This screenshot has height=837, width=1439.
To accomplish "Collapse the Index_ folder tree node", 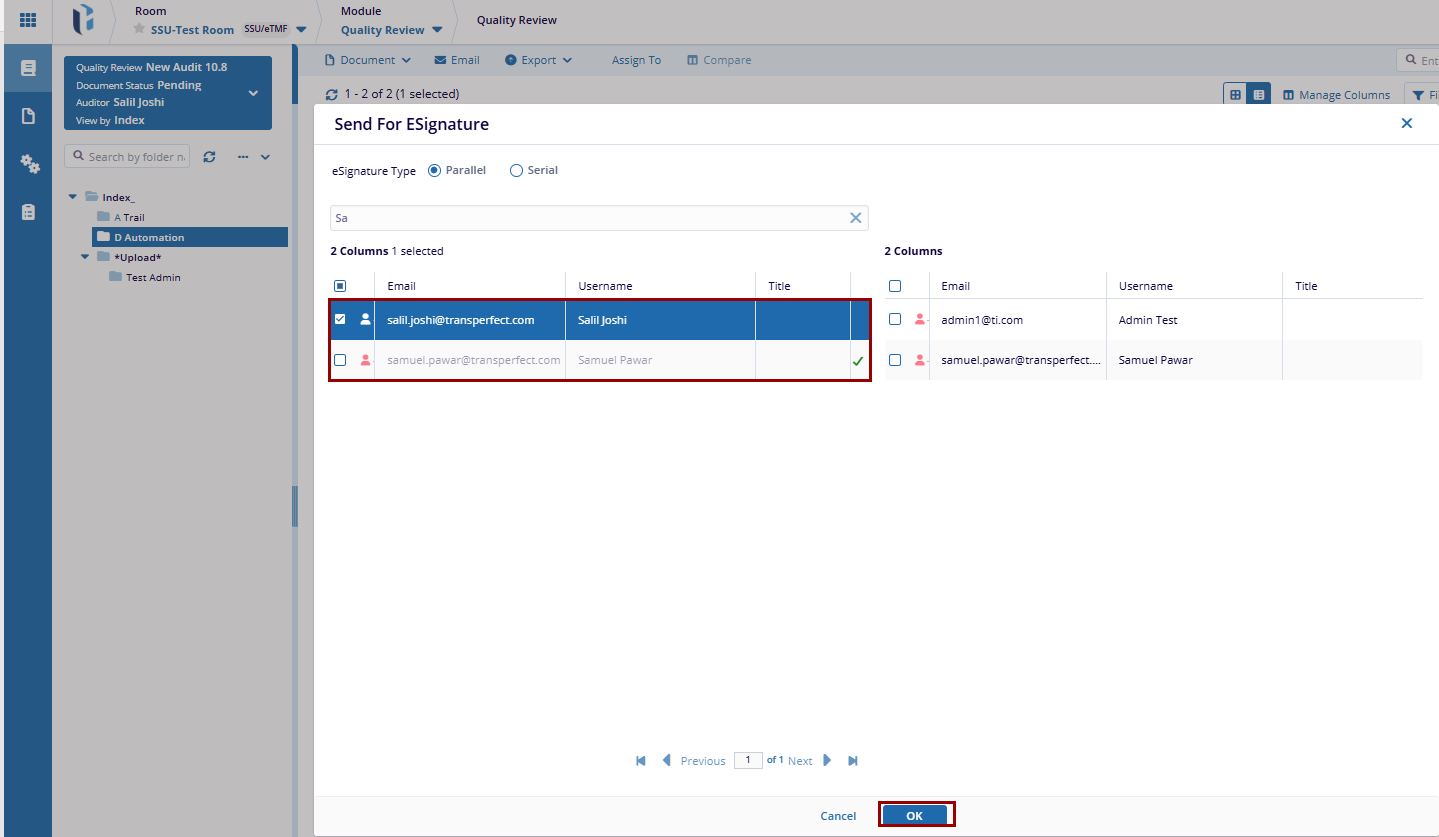I will (x=73, y=197).
